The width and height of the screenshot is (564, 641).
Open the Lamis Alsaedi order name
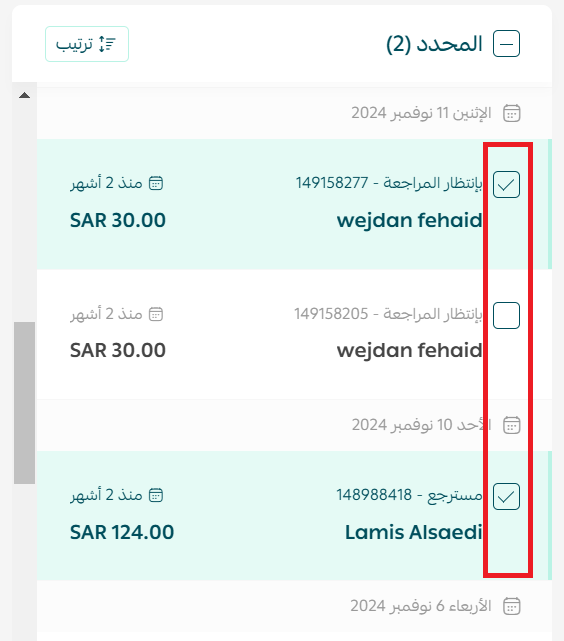coord(414,533)
